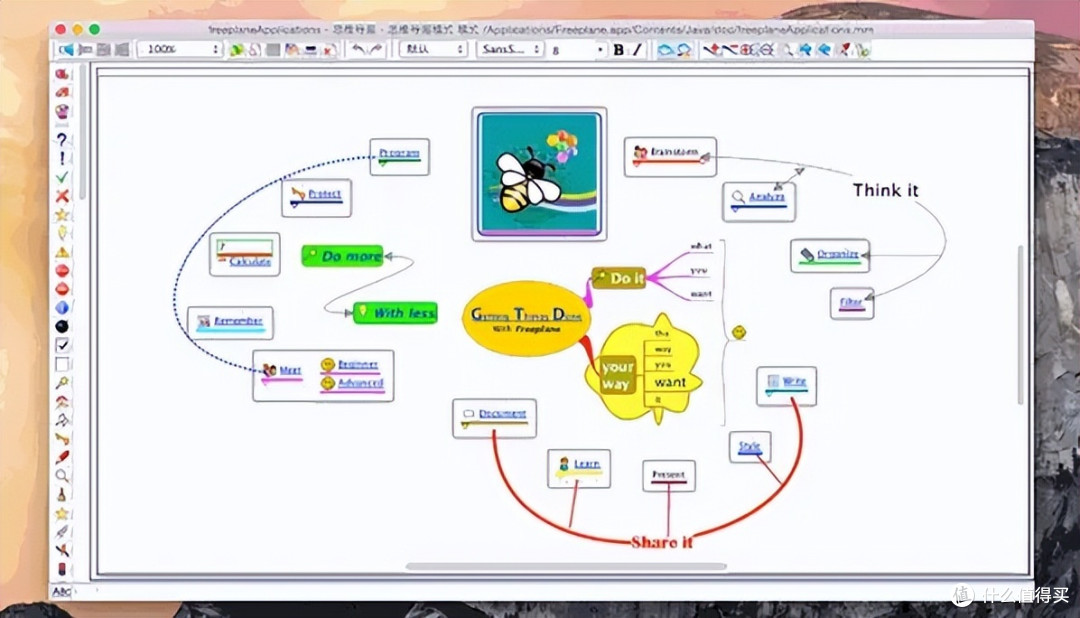The width and height of the screenshot is (1080, 618).
Task: Pick the red pencil icon in sidebar
Action: click(x=62, y=457)
